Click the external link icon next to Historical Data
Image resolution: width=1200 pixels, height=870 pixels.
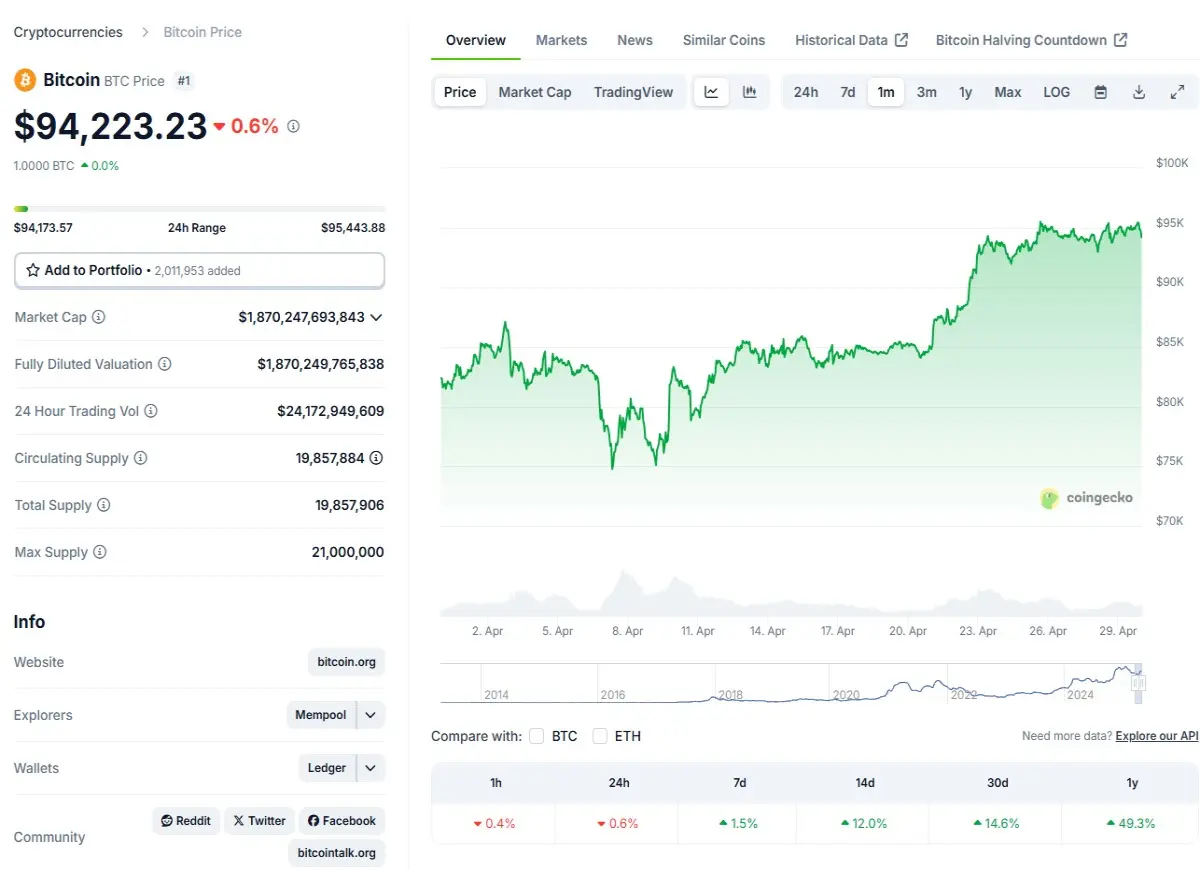[x=901, y=40]
